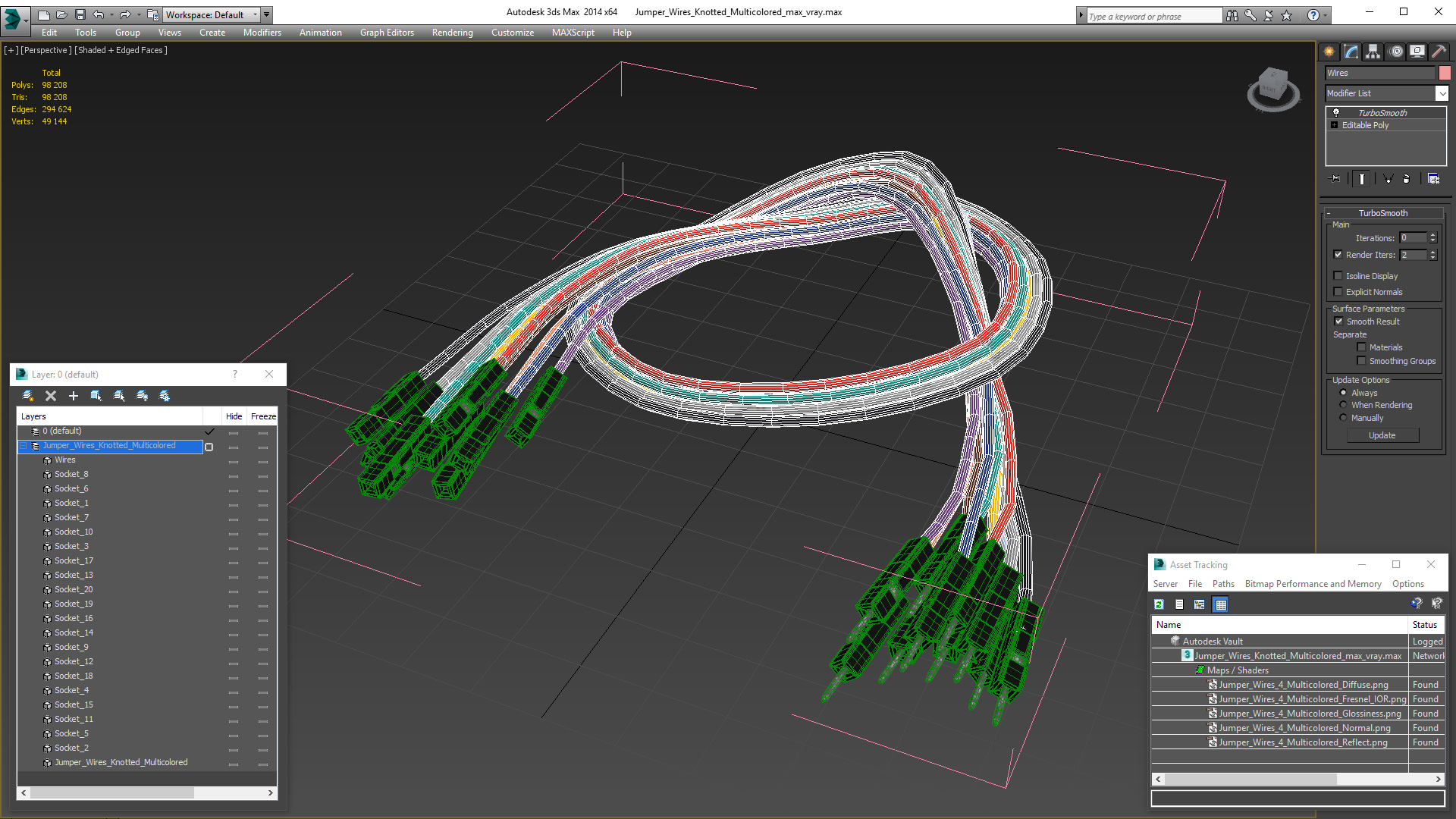Expand the Editable Poly sub-objects
This screenshot has width=1456, height=819.
[x=1334, y=125]
